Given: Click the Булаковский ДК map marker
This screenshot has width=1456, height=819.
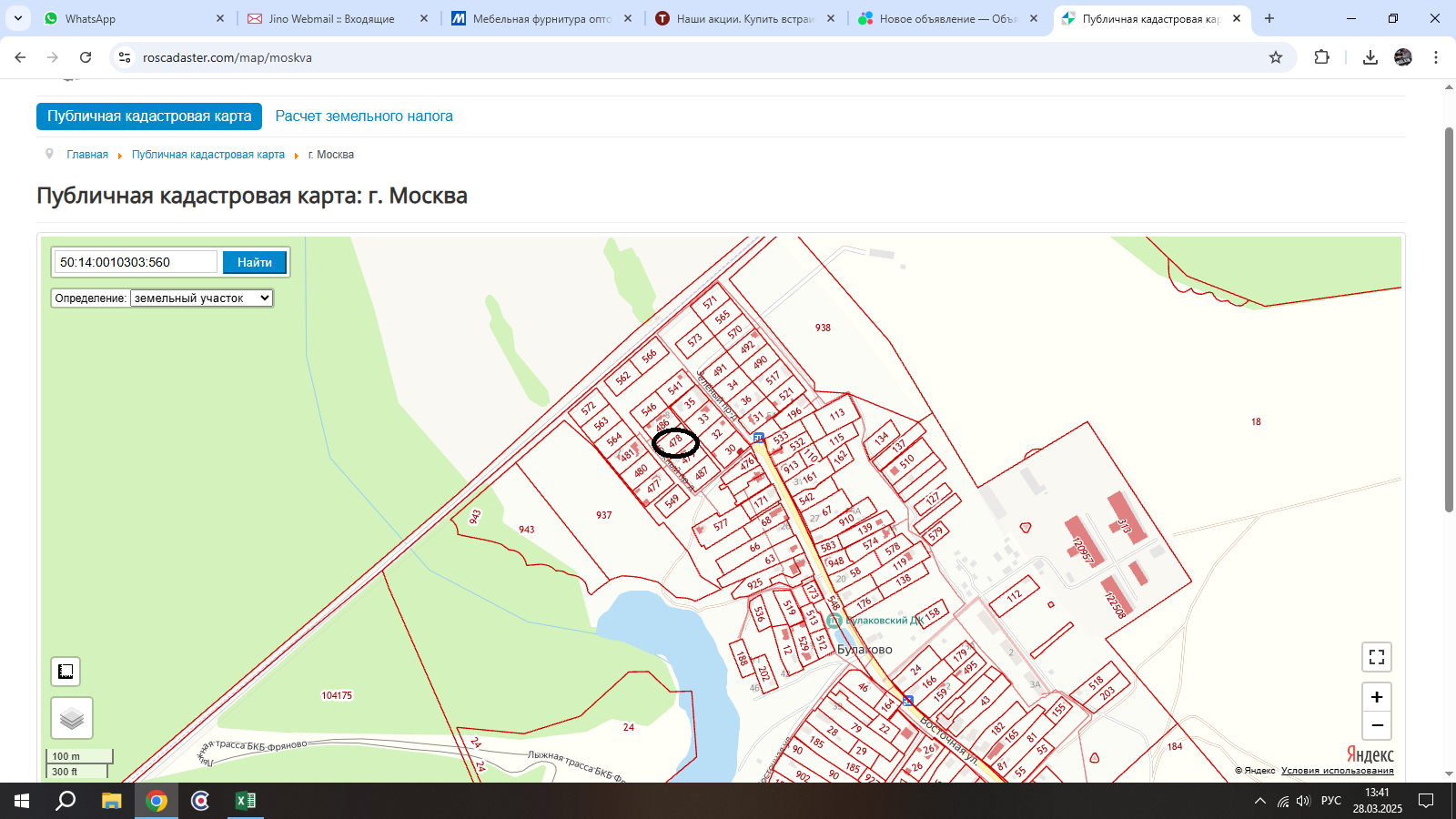Looking at the screenshot, I should [834, 621].
